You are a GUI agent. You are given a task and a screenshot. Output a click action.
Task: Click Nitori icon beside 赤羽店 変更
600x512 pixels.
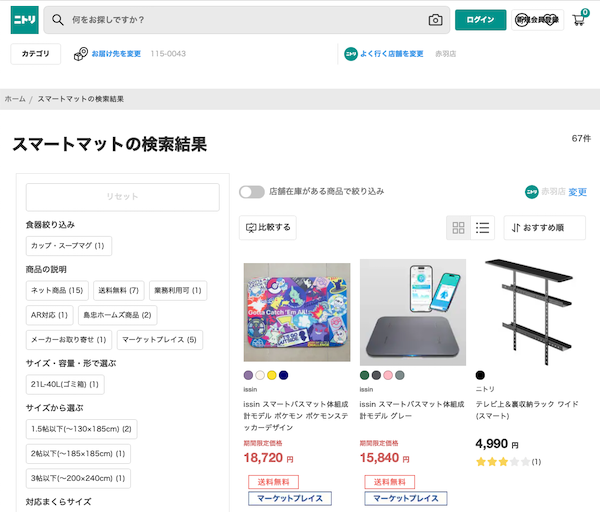(532, 192)
